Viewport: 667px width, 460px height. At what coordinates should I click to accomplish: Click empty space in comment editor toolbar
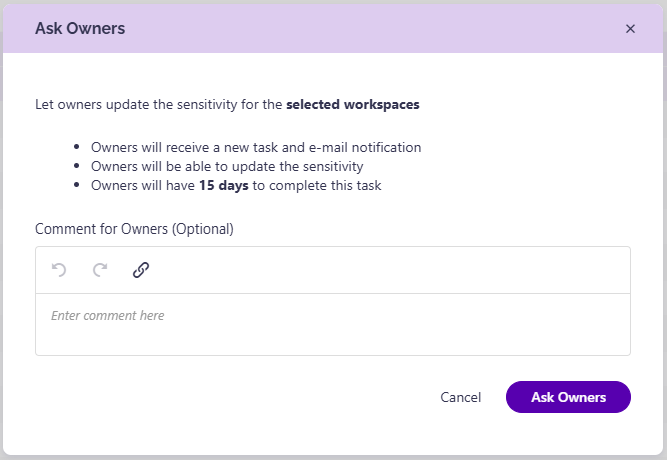(383, 270)
